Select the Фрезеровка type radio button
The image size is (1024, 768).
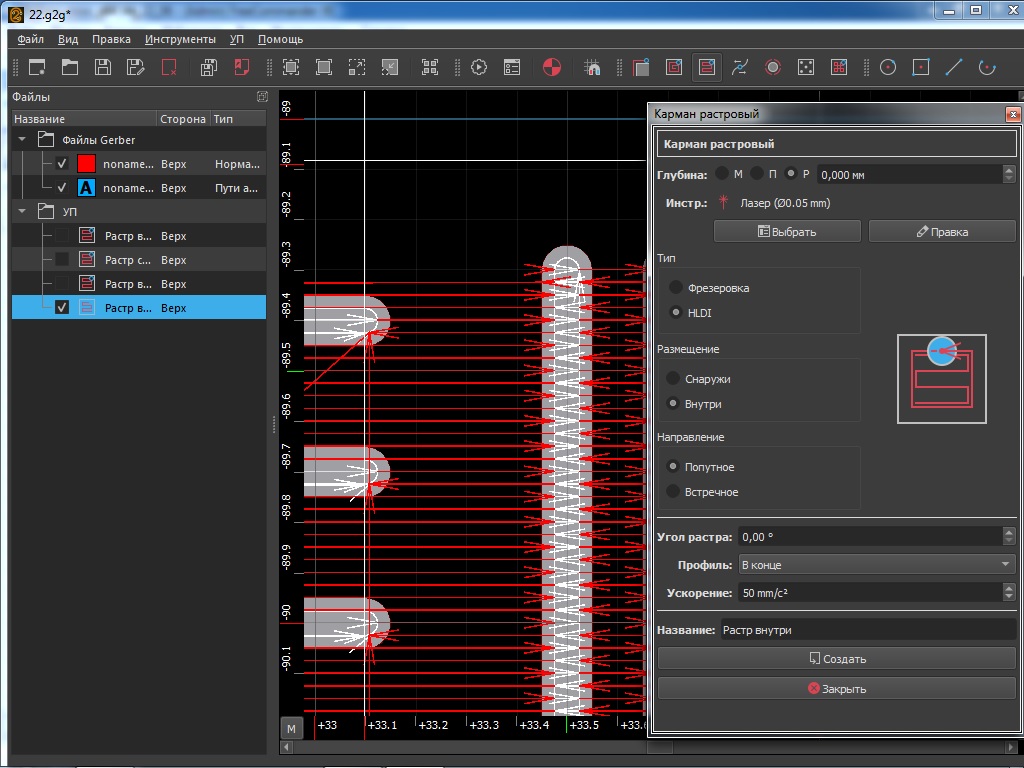675,288
